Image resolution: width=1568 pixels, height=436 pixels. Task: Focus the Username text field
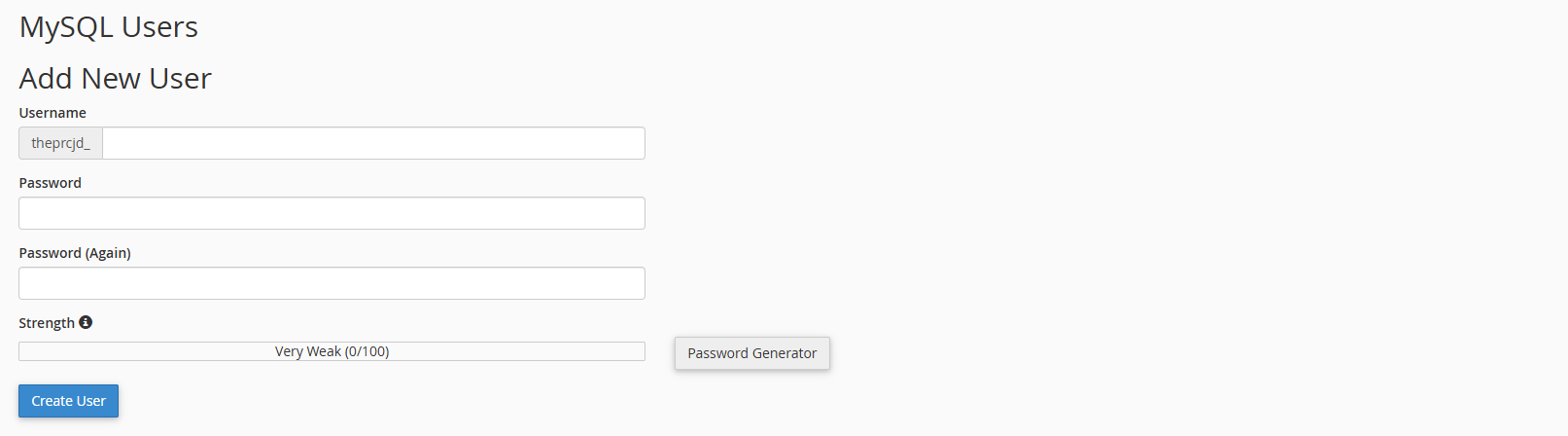click(x=373, y=143)
